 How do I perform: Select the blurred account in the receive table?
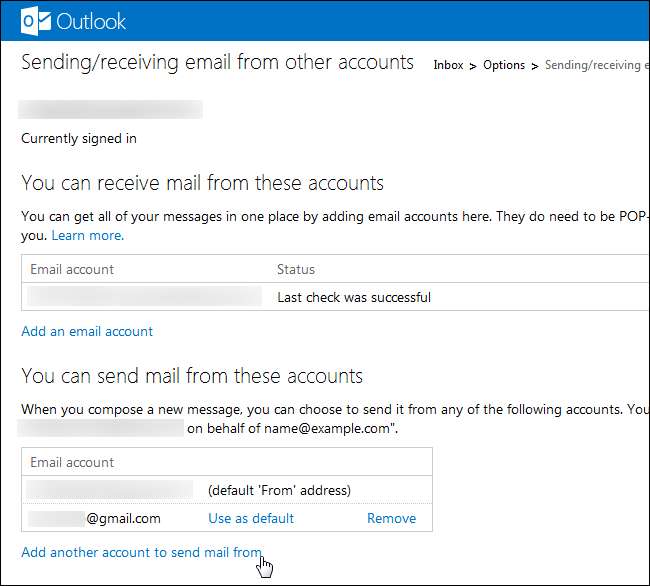point(145,297)
